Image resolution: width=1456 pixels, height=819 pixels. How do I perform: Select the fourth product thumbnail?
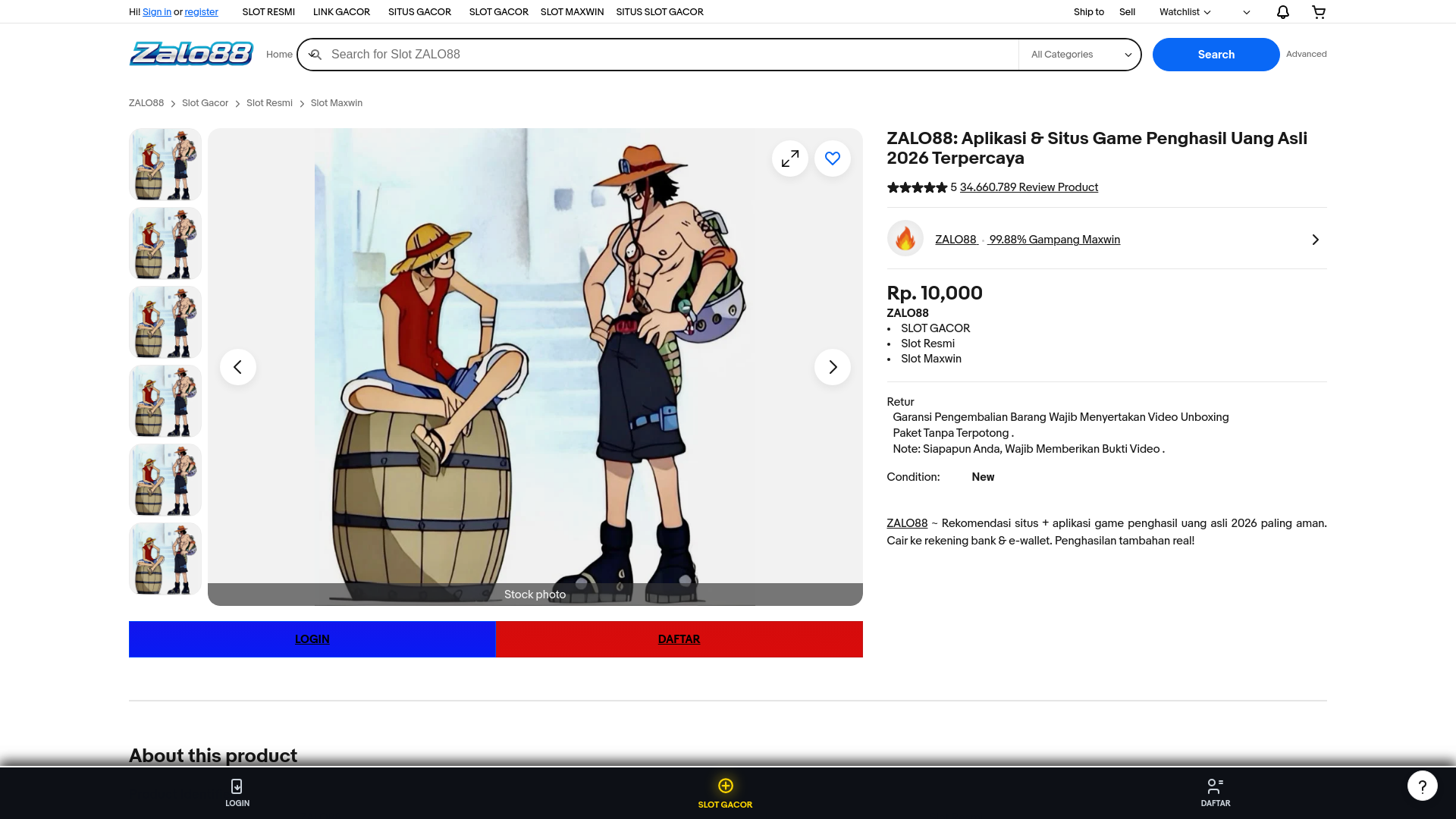(165, 401)
